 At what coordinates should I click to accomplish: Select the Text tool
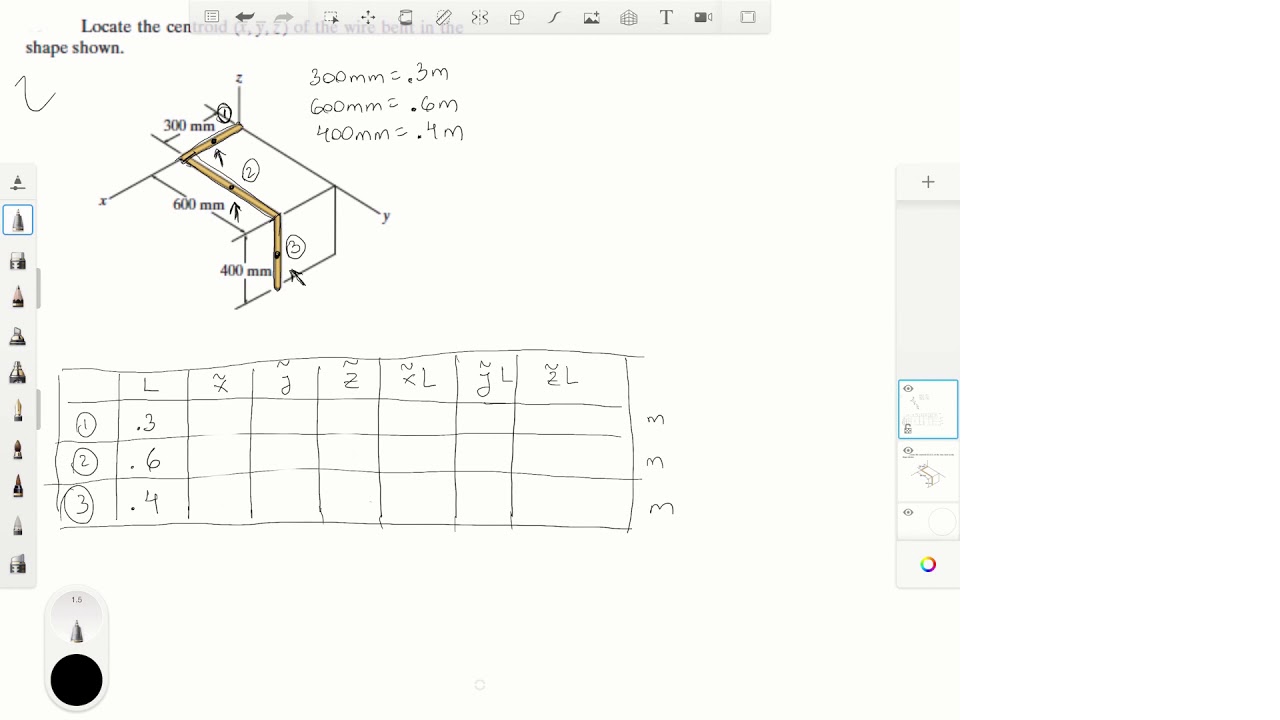[x=666, y=17]
